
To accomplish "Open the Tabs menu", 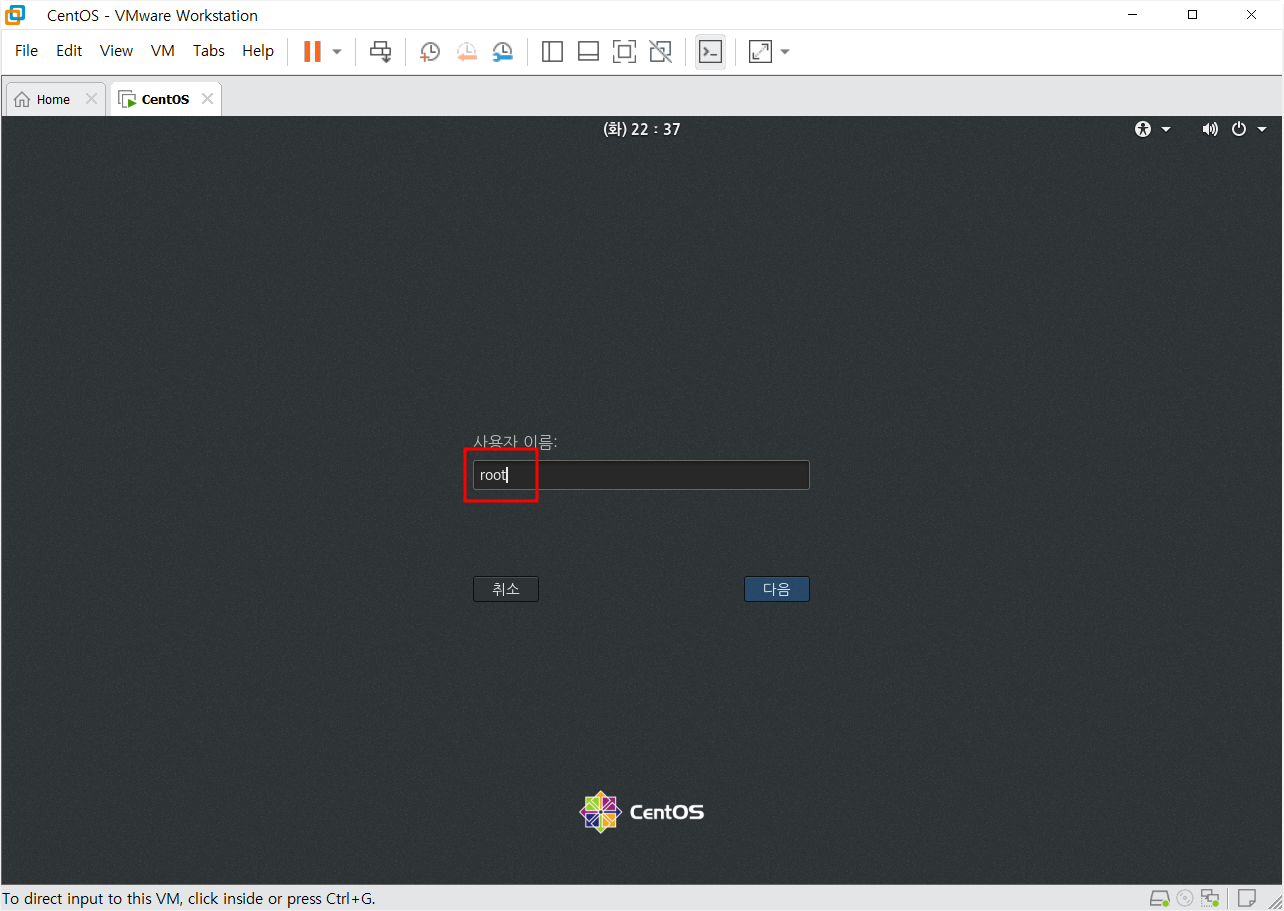I will tap(209, 51).
